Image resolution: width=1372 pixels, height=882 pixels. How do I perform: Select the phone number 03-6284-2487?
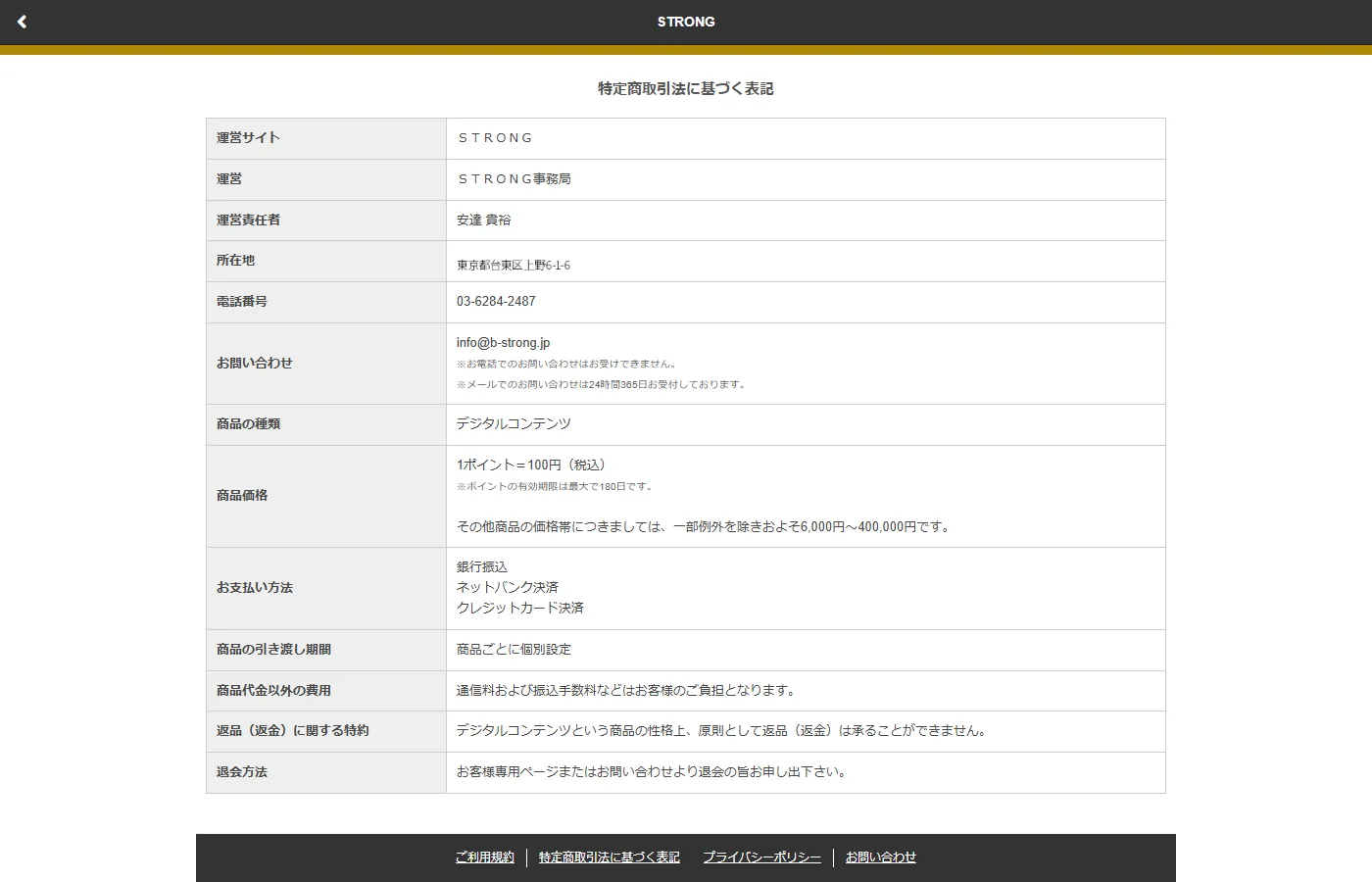(x=496, y=302)
